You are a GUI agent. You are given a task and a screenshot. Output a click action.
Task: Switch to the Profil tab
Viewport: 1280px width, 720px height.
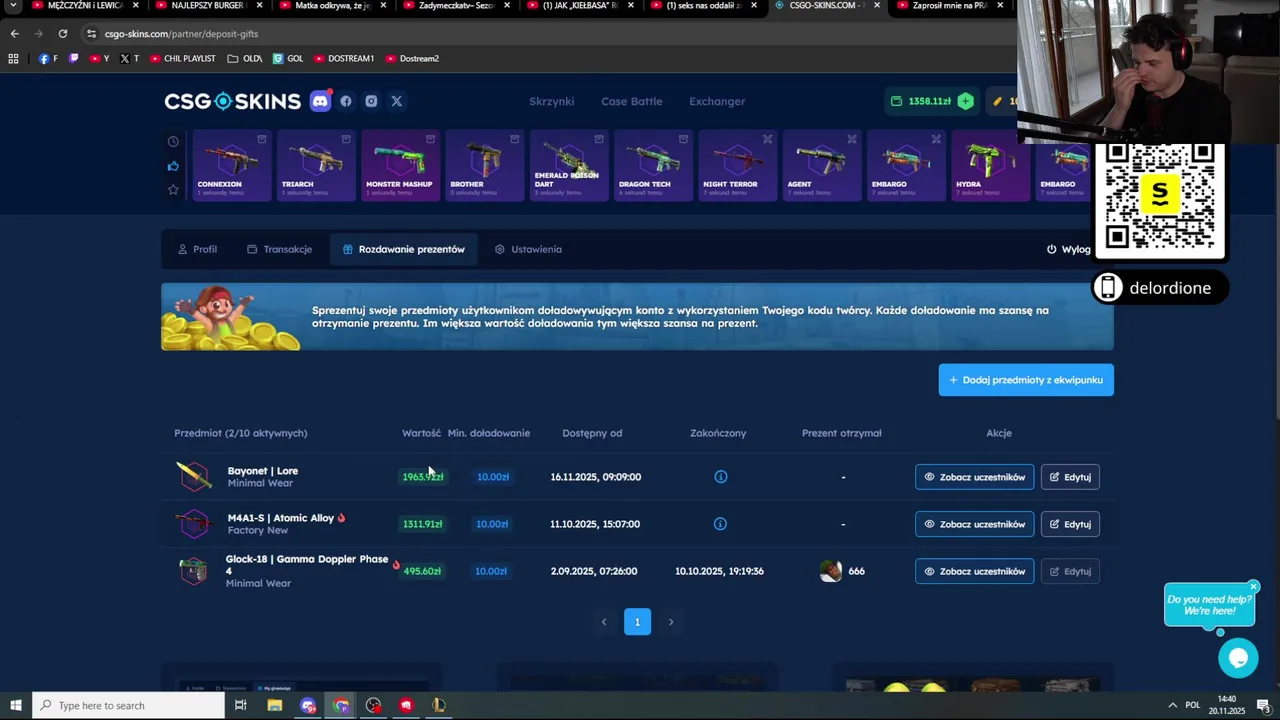click(197, 249)
